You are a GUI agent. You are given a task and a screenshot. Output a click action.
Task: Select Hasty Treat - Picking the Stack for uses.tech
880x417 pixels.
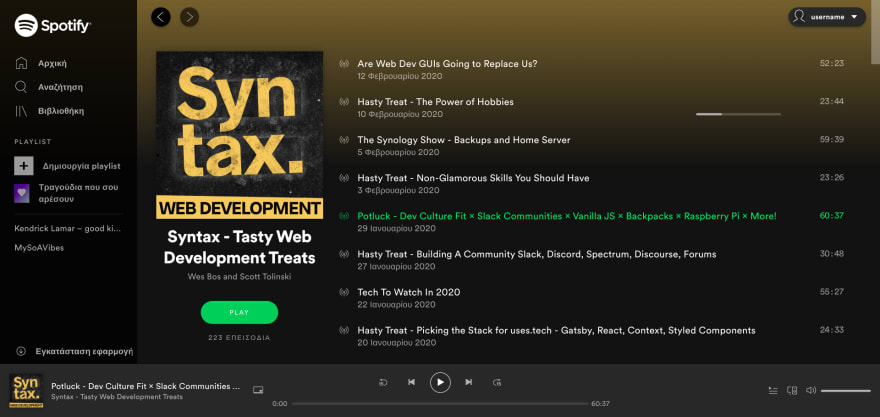point(556,330)
